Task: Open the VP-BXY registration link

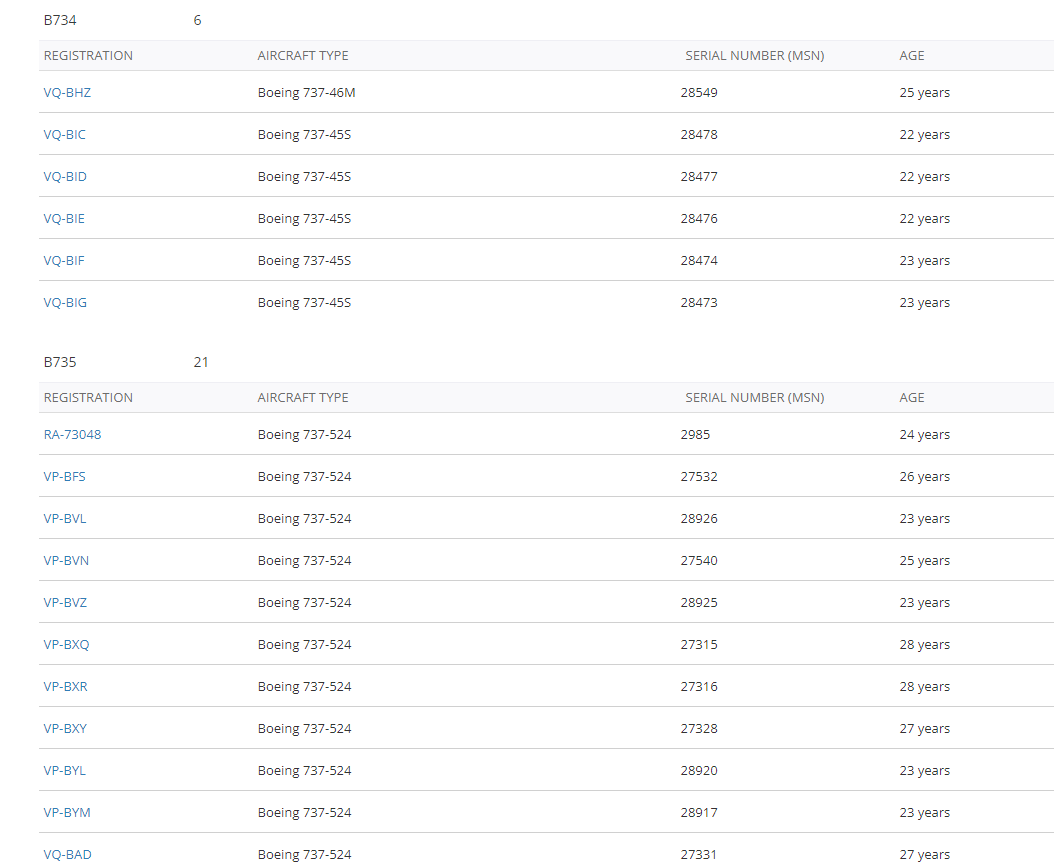Action: coord(65,729)
